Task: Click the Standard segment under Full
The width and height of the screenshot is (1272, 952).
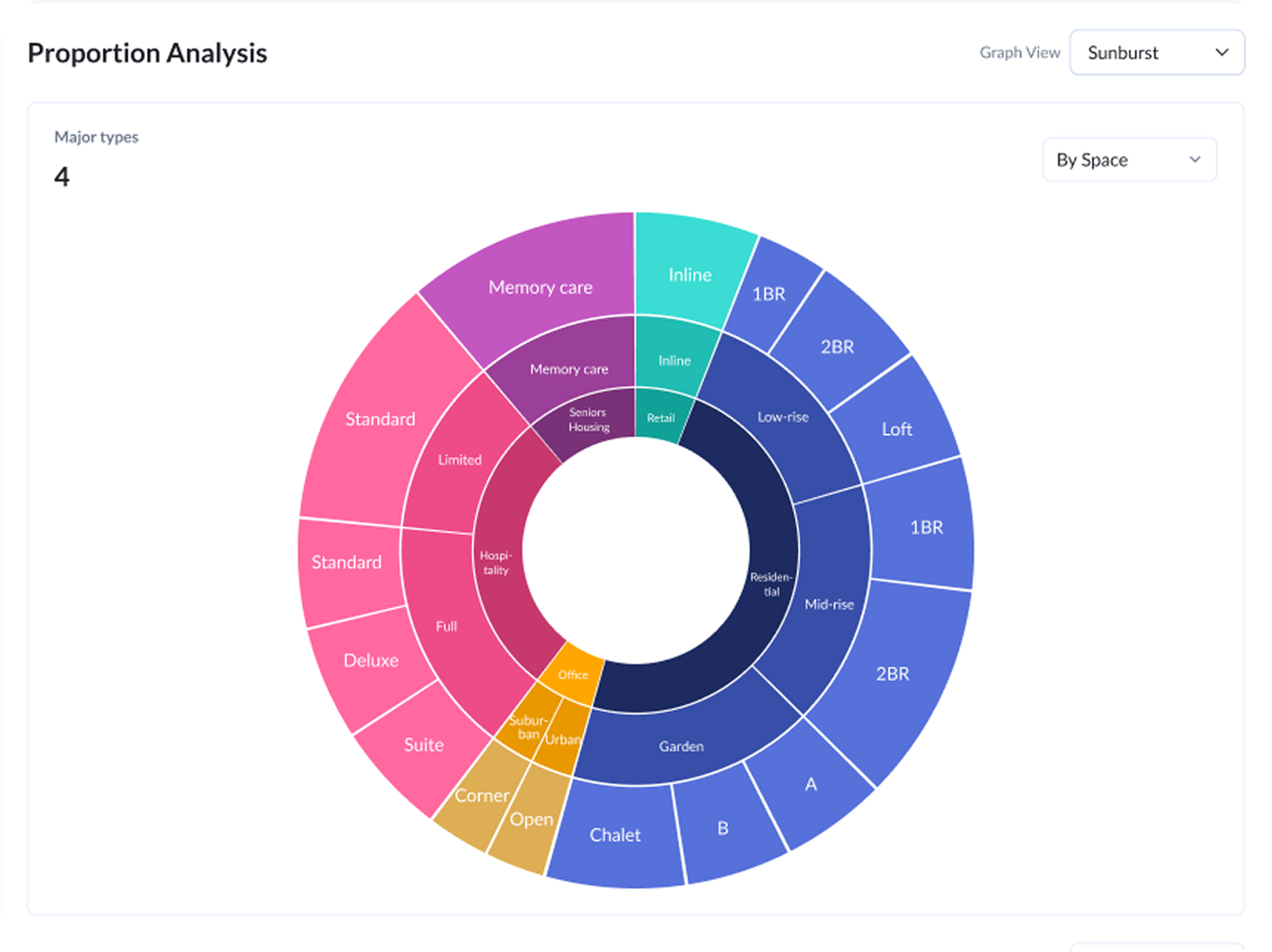Action: (346, 562)
